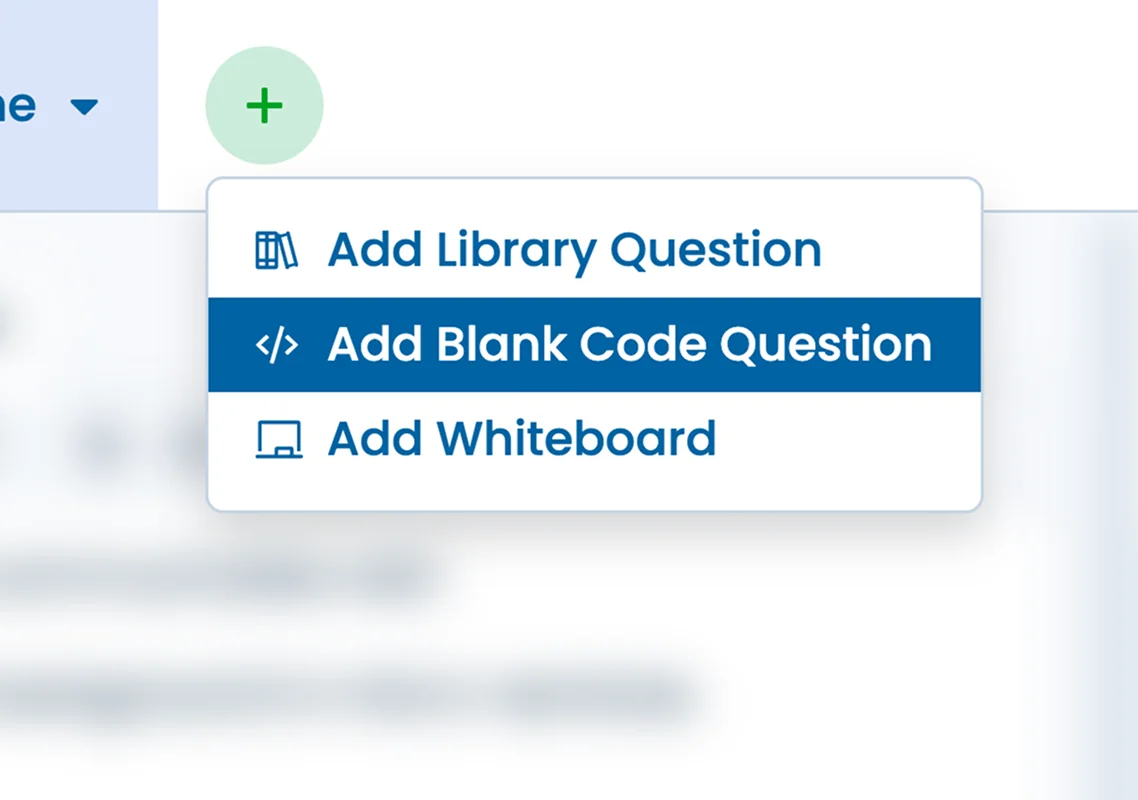This screenshot has height=800, width=1138.
Task: Choose Add Whiteboard from the menu
Action: pyautogui.click(x=520, y=438)
